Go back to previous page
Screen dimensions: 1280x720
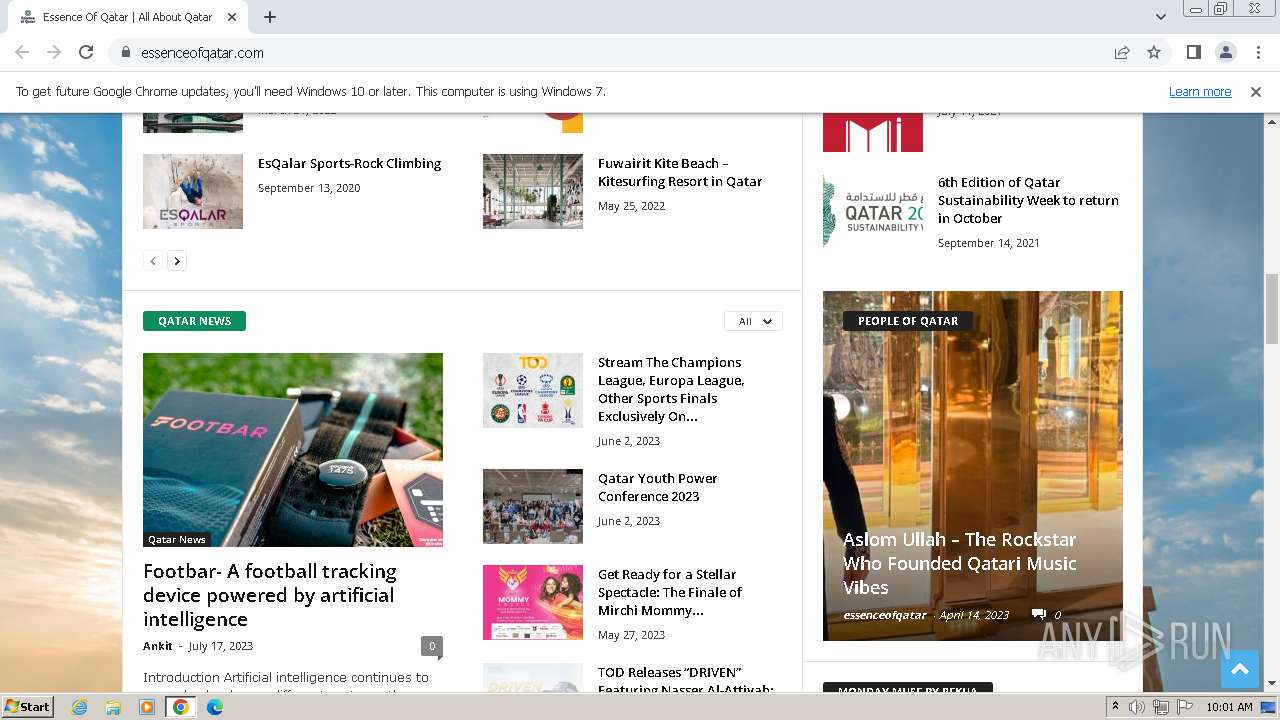(22, 52)
